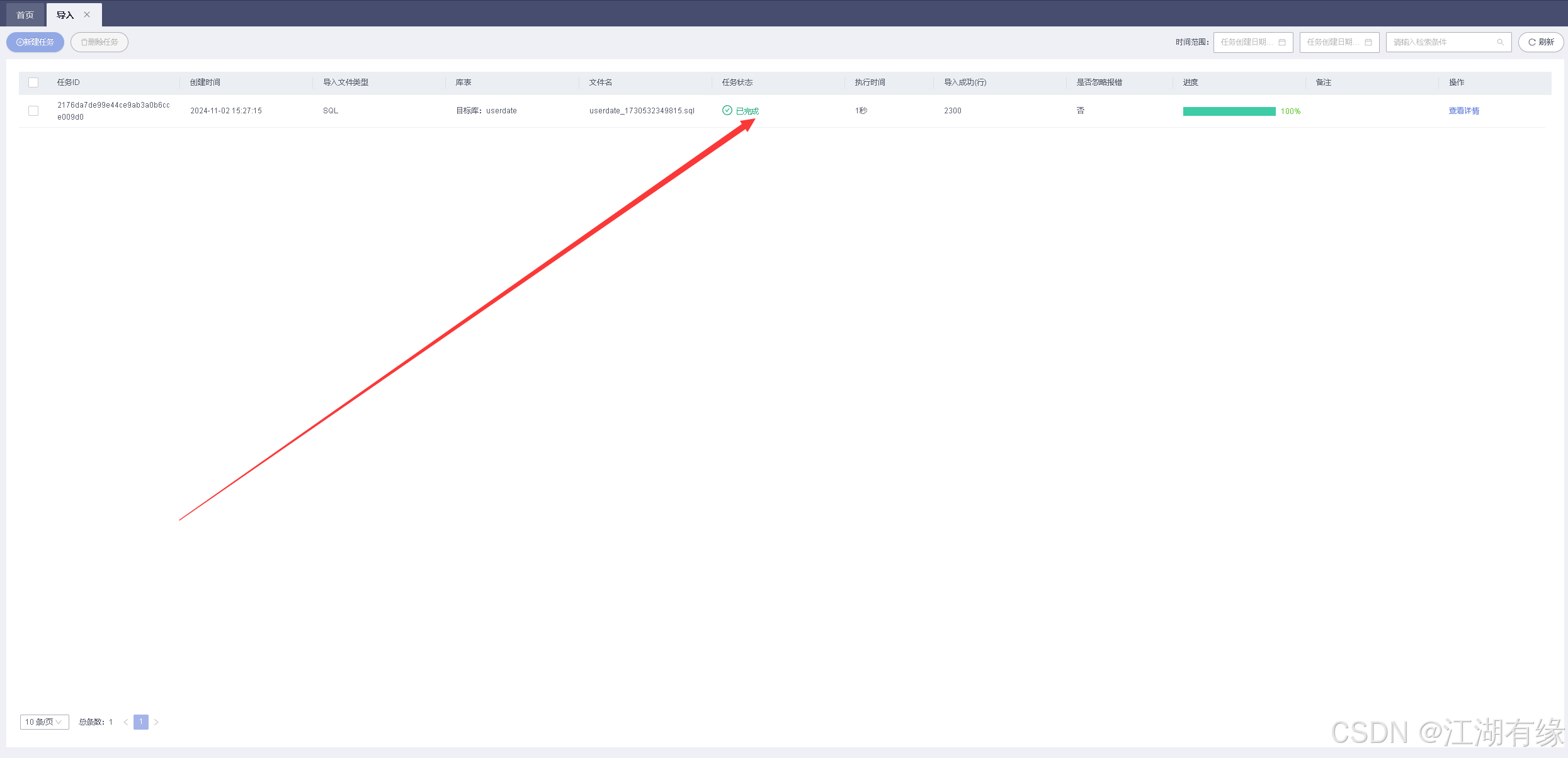Toggle the select-all header checkbox
1568x758 pixels.
(x=33, y=82)
